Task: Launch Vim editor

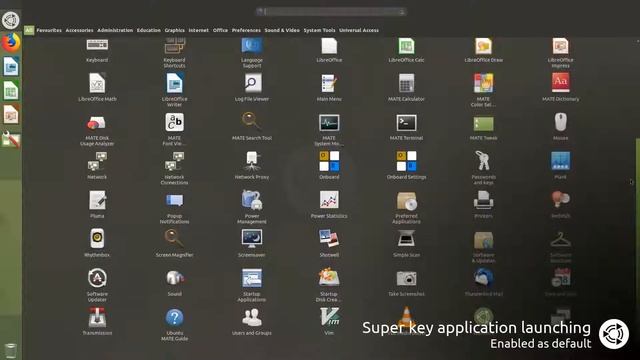Action: coord(329,321)
